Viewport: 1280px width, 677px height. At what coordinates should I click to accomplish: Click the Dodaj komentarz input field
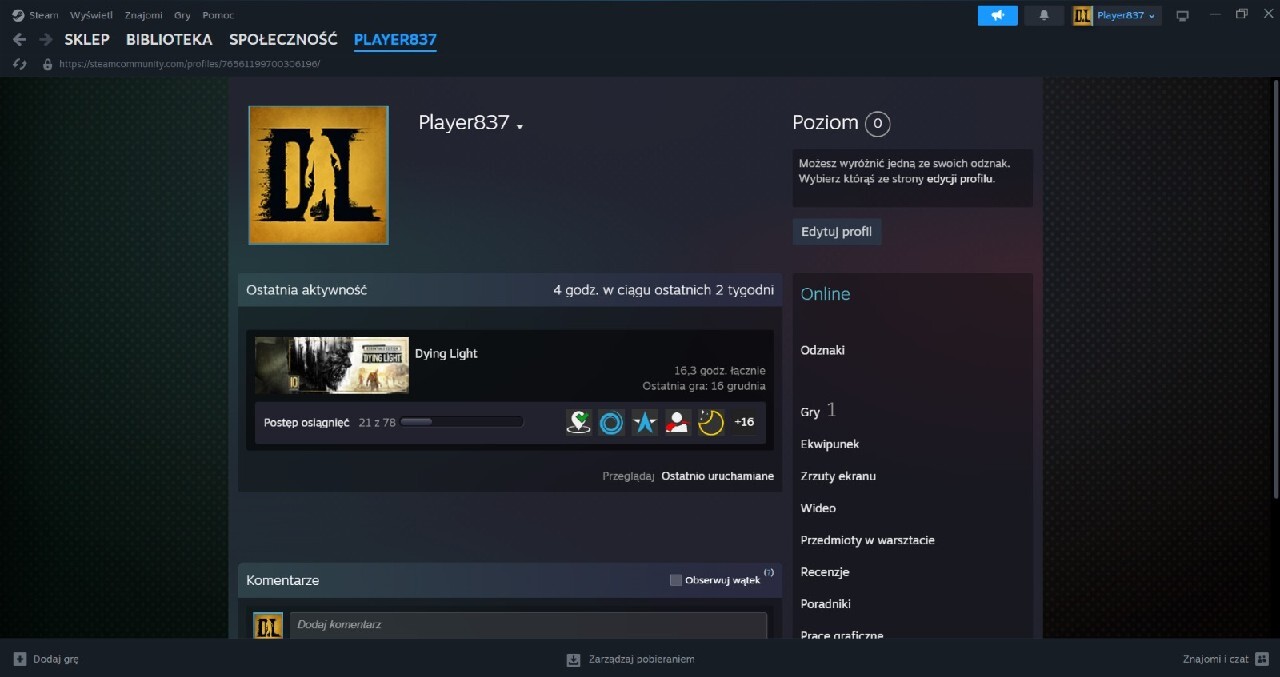coord(528,625)
